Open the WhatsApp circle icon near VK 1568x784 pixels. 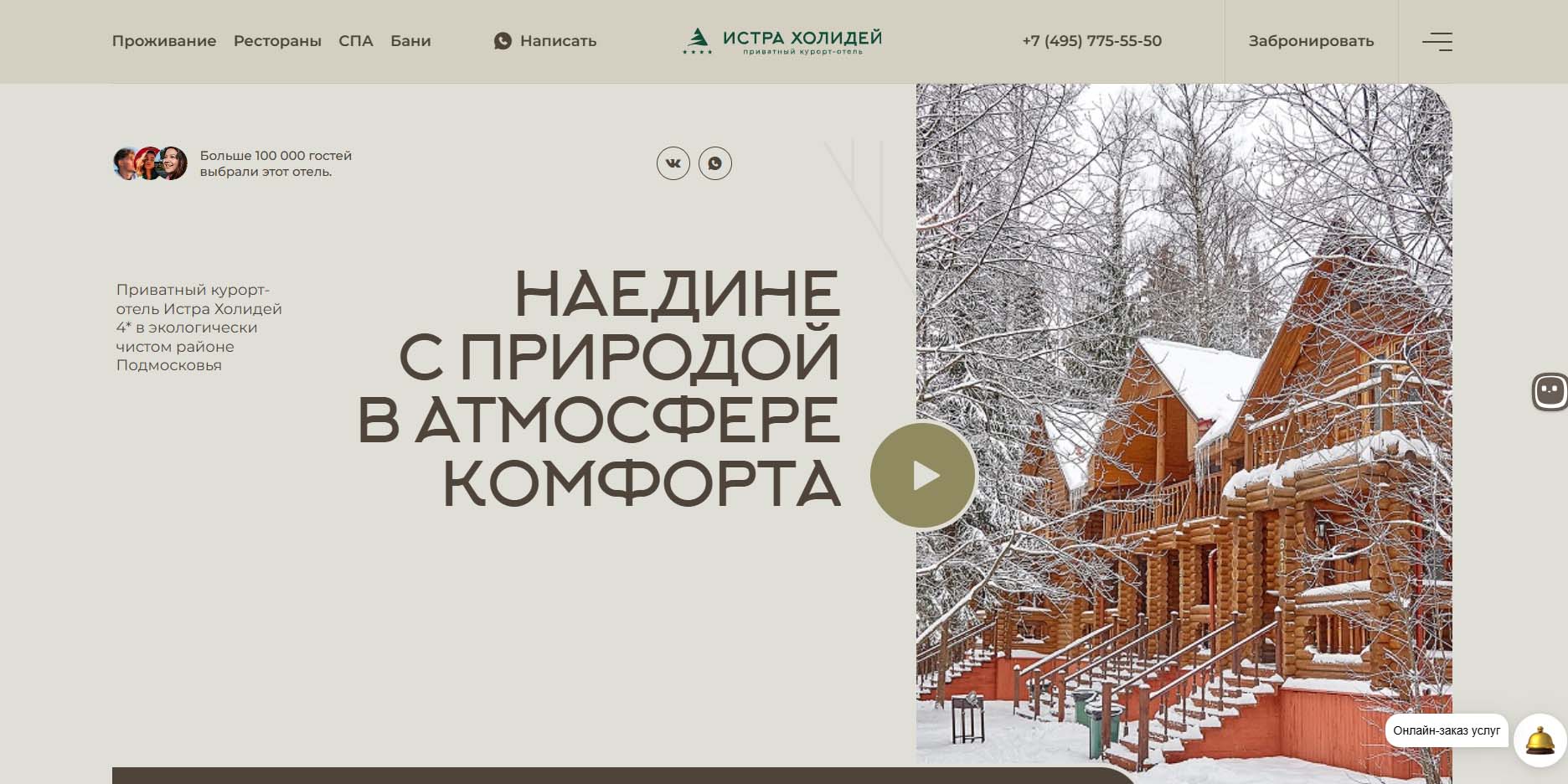pyautogui.click(x=714, y=163)
